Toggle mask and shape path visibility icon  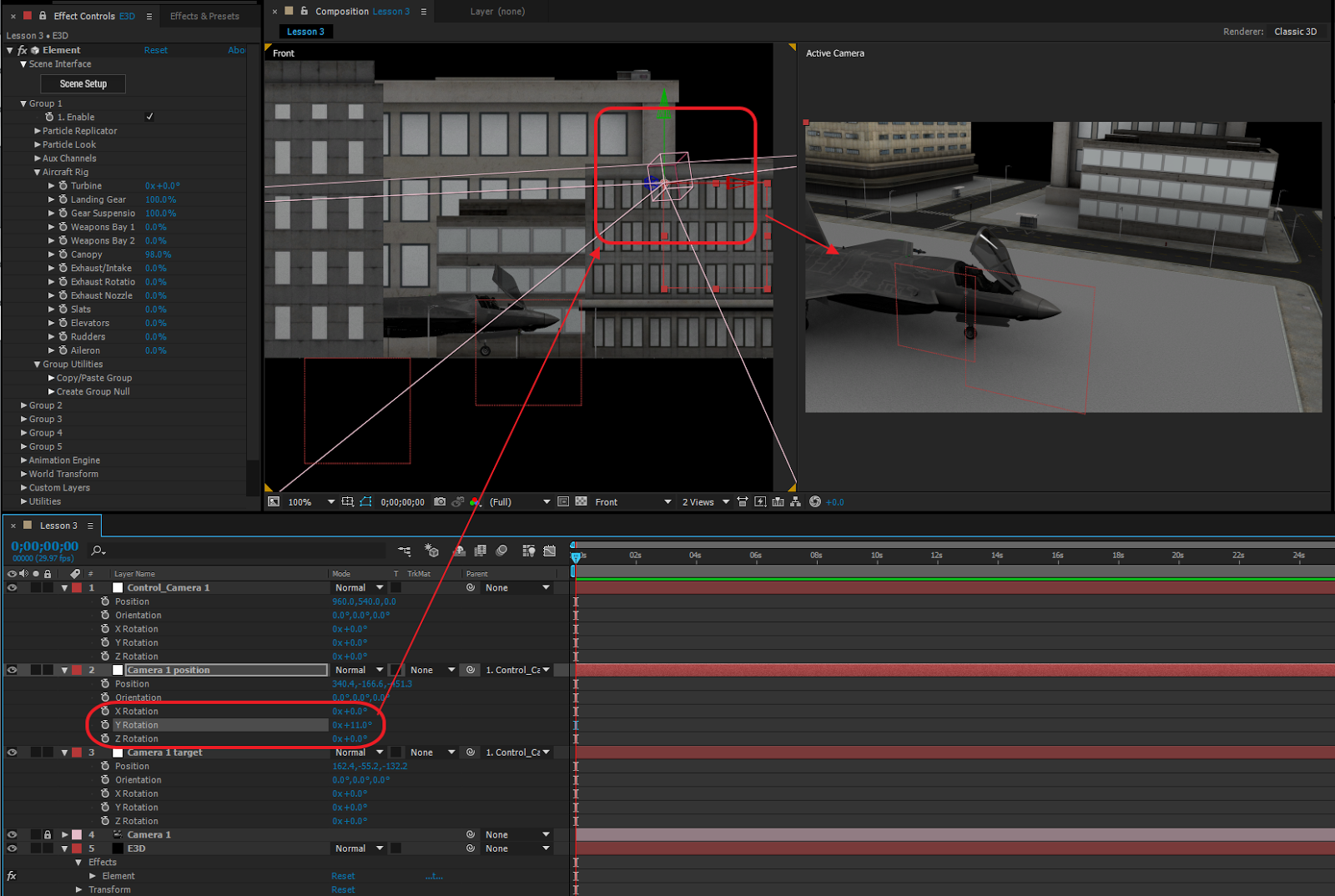pyautogui.click(x=365, y=502)
